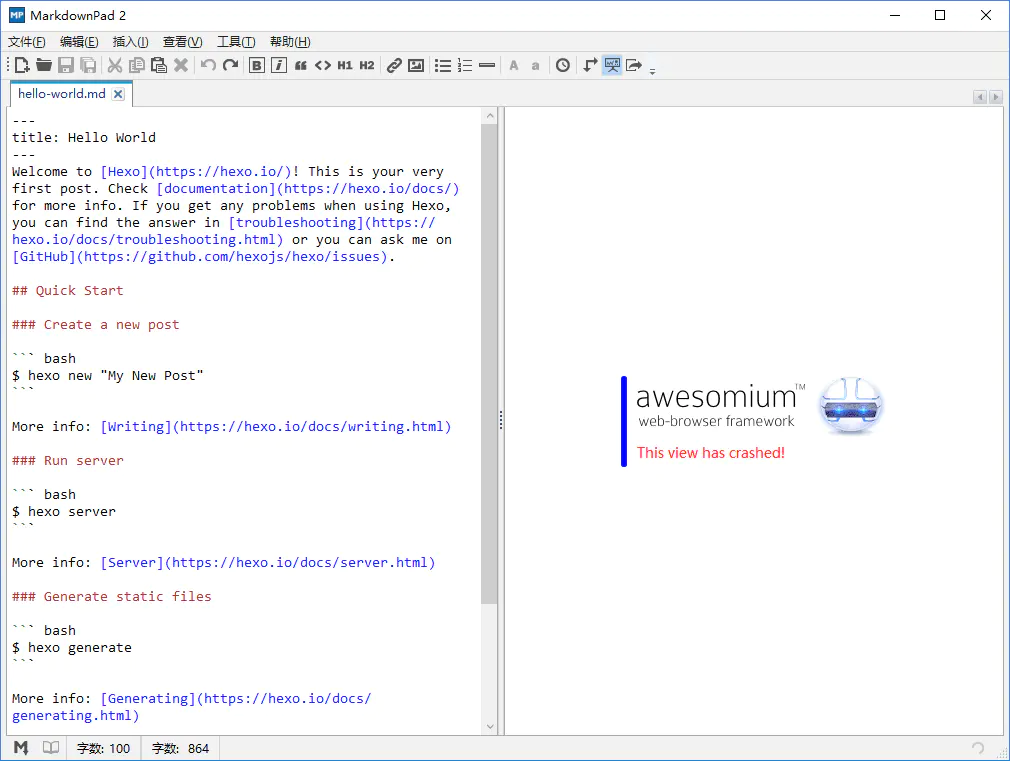Click the '### Generate static files' heading
1010x761 pixels.
pos(111,597)
